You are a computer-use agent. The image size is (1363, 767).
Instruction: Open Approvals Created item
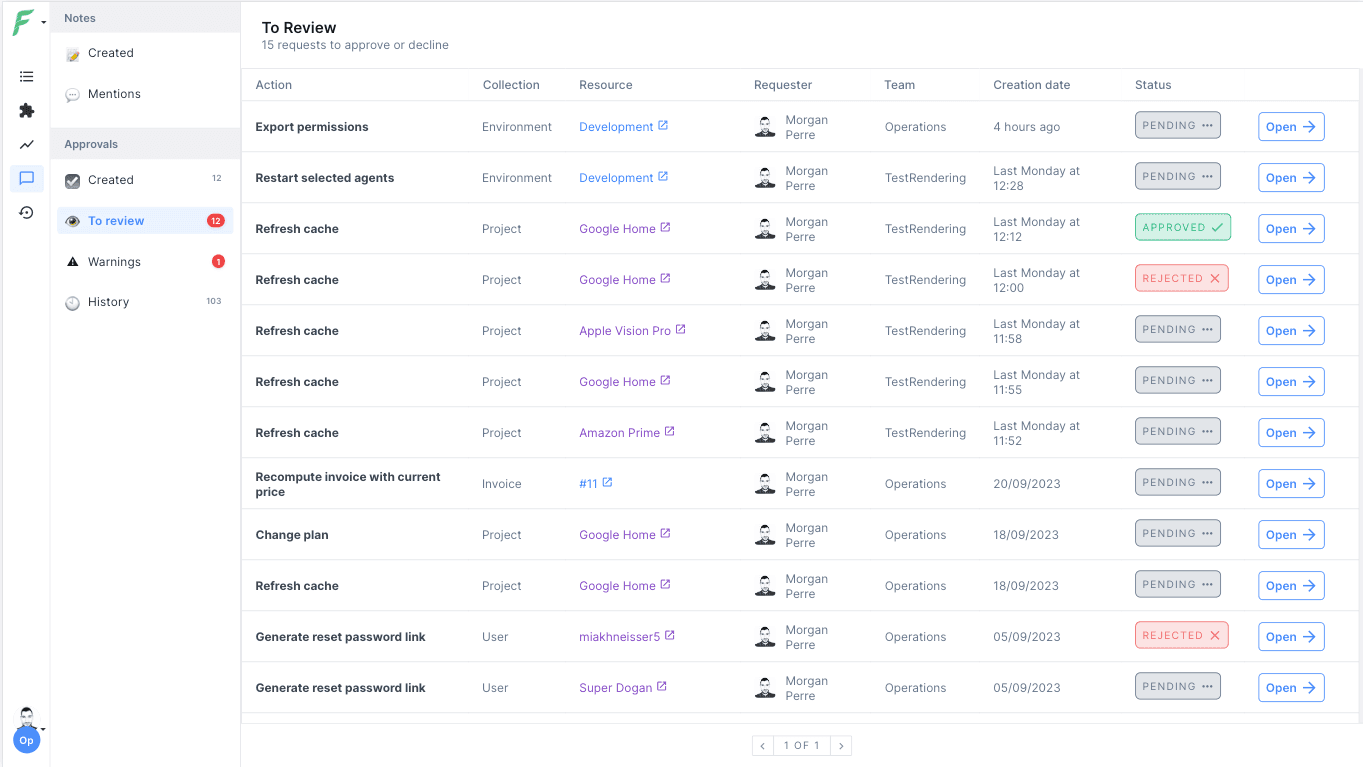[x=145, y=180]
